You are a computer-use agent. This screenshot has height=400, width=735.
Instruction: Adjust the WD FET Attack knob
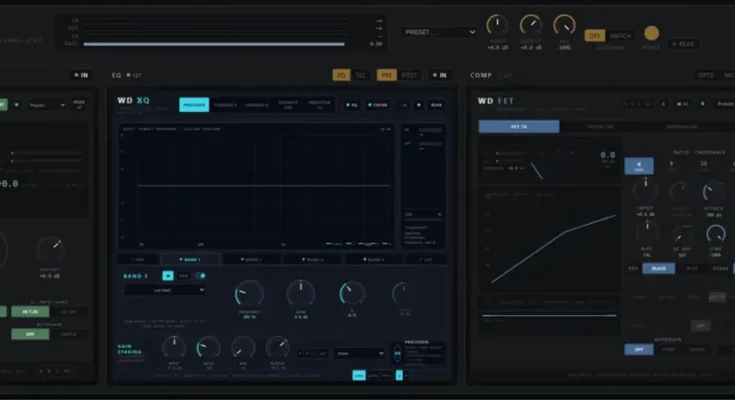coord(713,191)
